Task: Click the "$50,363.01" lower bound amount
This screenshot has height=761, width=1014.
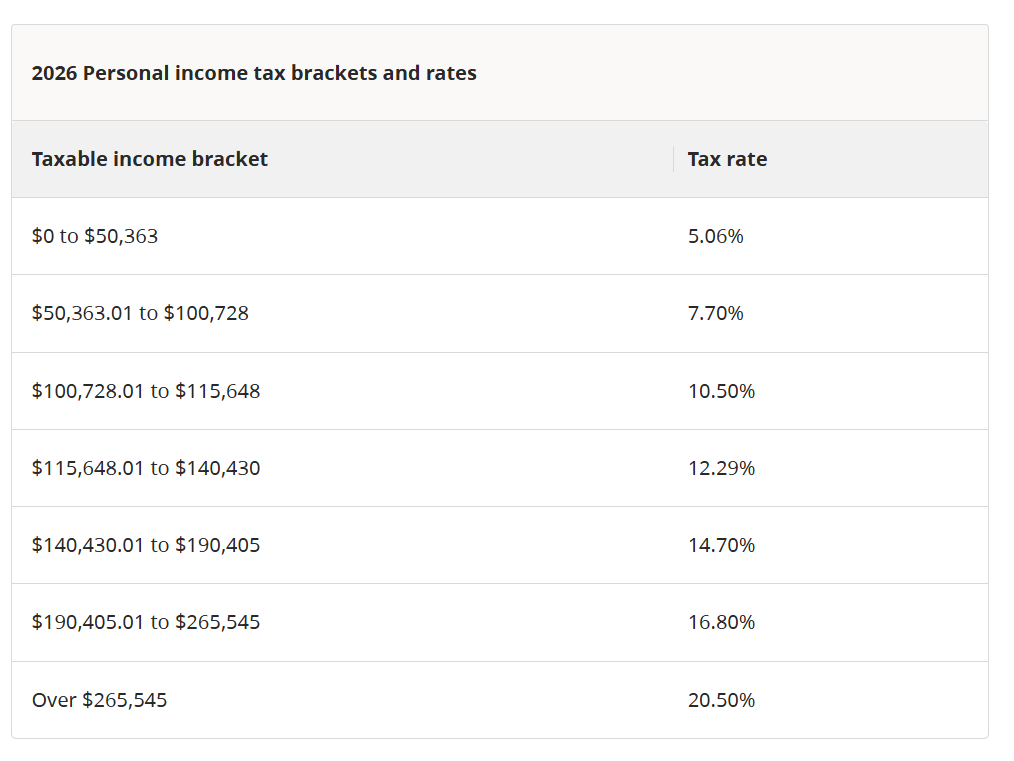Action: coord(82,313)
